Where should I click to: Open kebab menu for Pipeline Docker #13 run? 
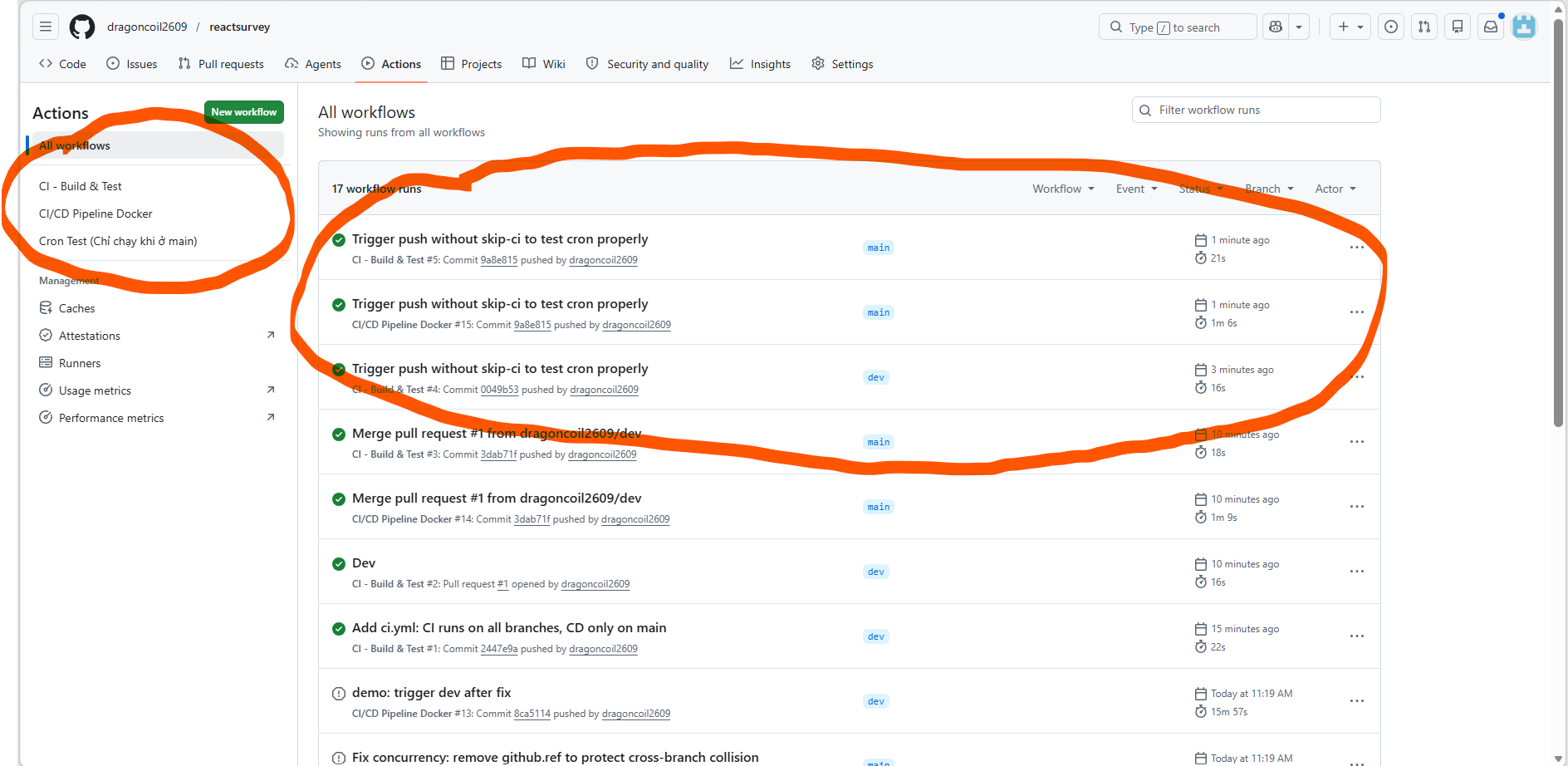1357,701
